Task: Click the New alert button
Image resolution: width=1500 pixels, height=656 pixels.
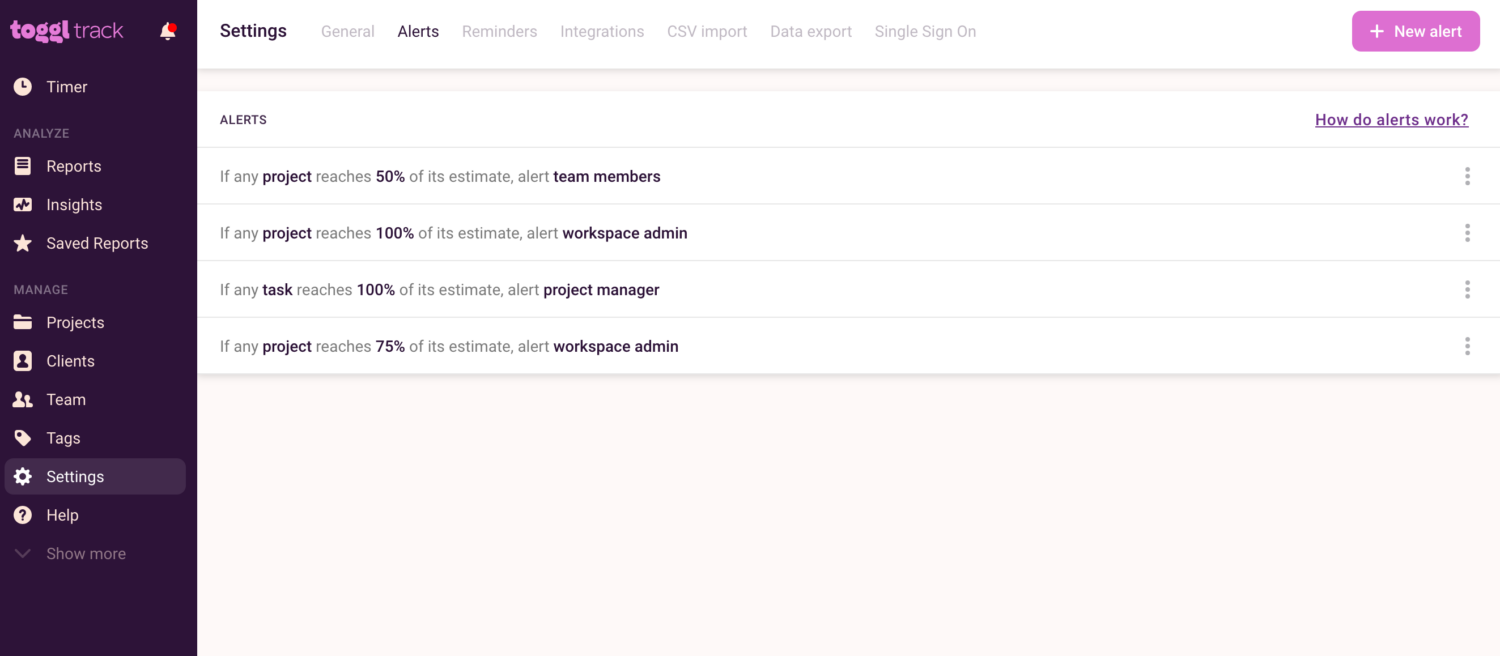Action: pyautogui.click(x=1415, y=31)
